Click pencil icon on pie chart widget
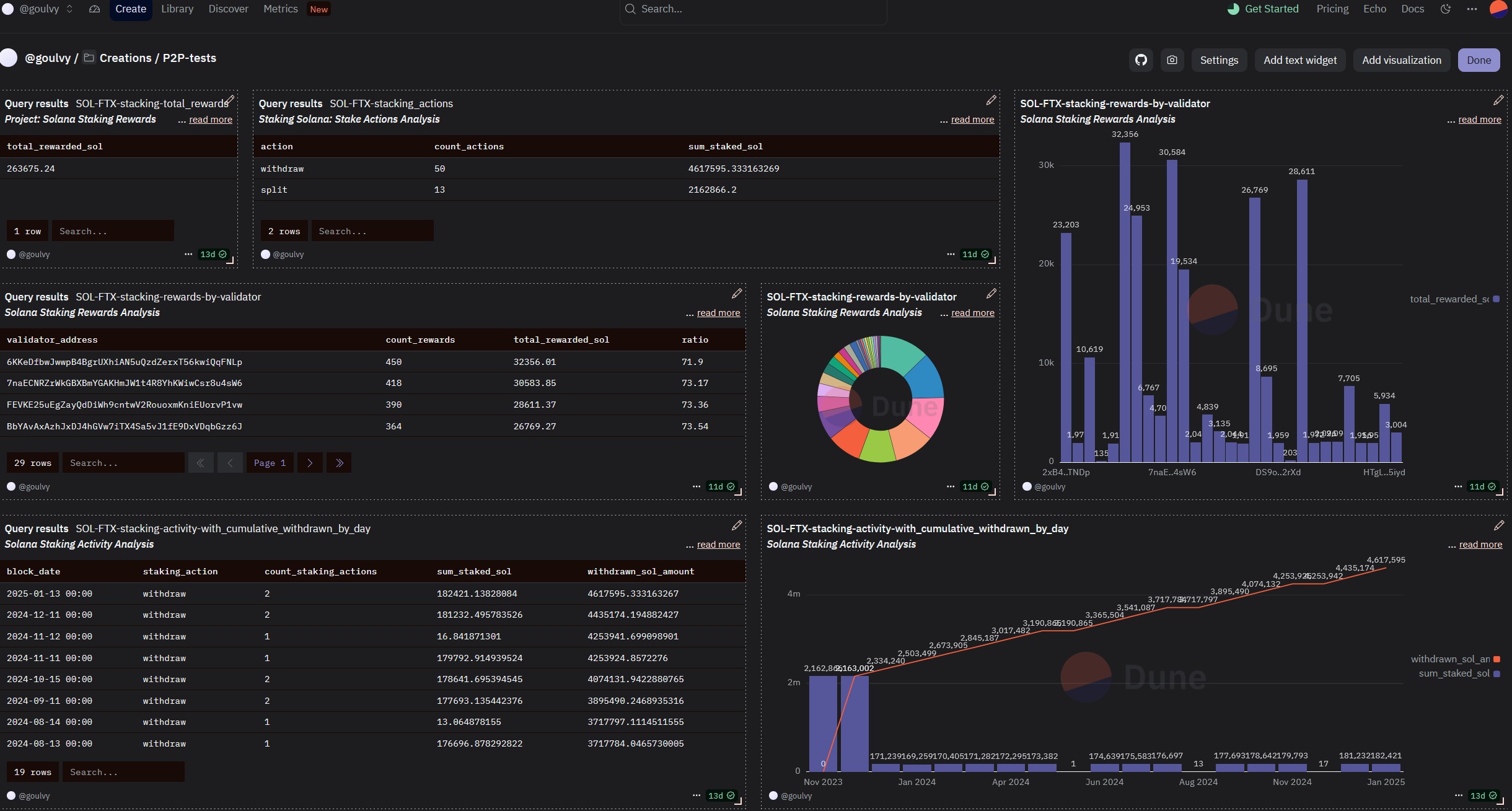 click(x=991, y=294)
